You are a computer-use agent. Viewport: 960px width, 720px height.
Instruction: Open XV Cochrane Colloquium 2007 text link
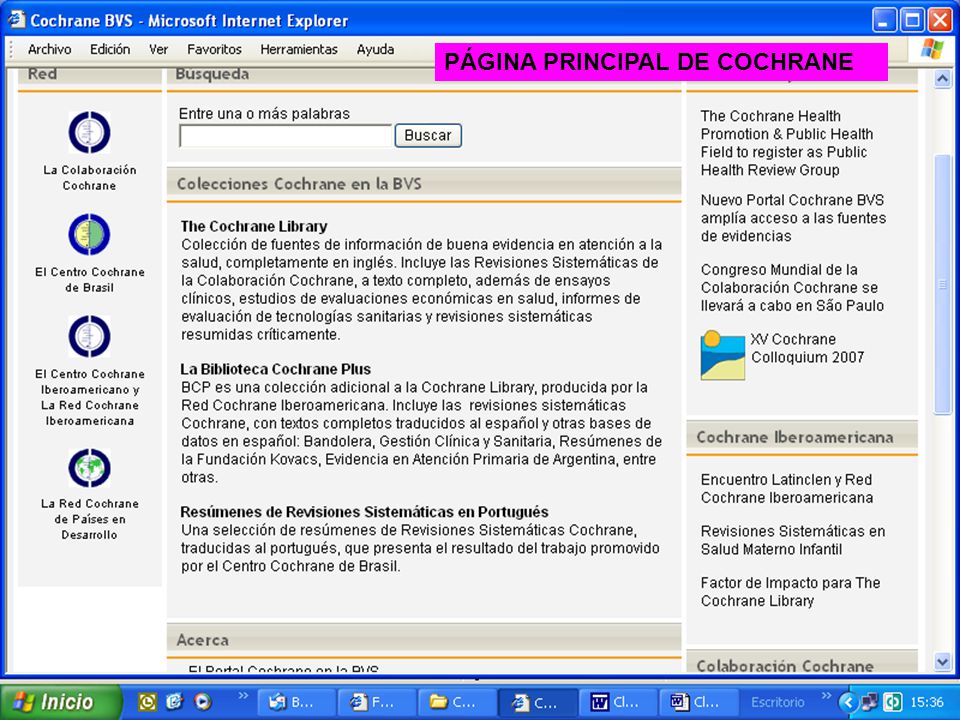point(808,348)
